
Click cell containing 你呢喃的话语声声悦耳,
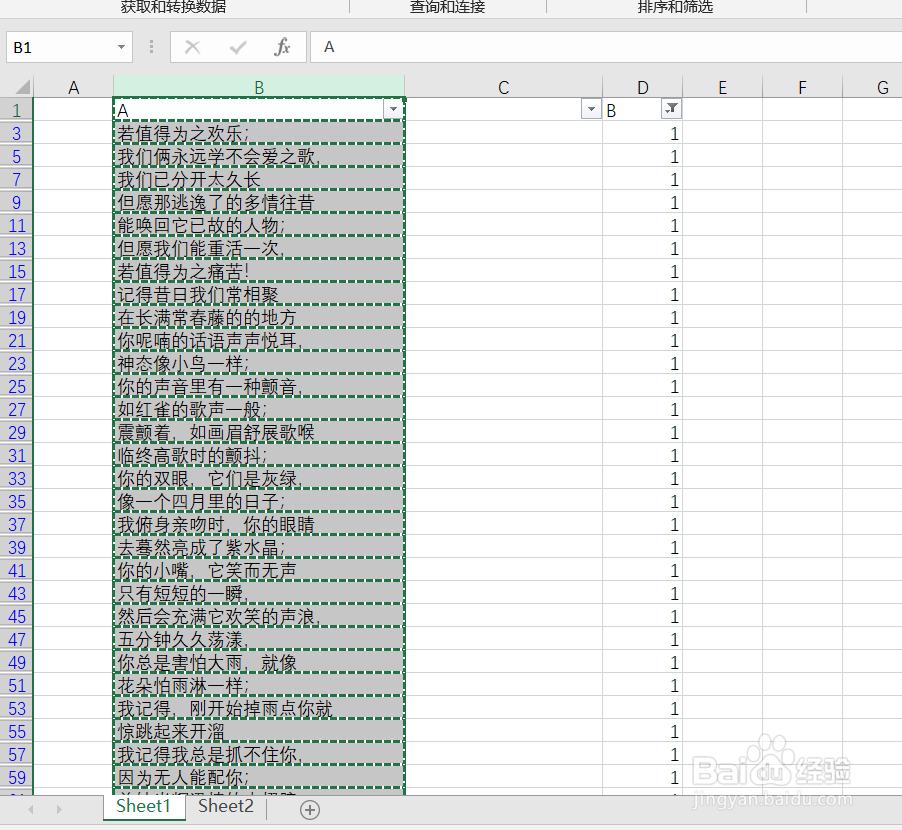click(x=259, y=340)
